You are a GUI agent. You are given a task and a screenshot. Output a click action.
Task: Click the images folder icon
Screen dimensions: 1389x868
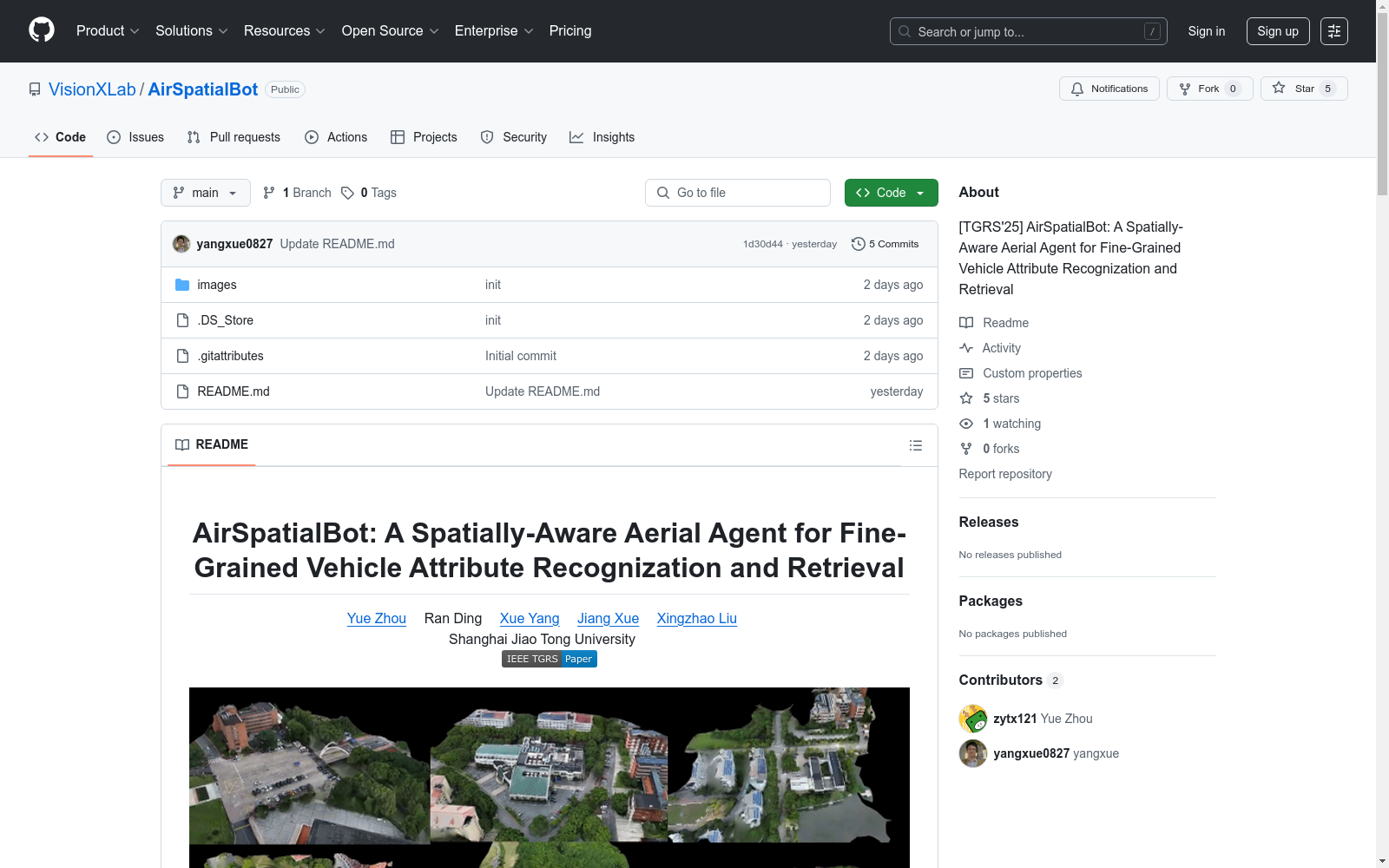182,285
